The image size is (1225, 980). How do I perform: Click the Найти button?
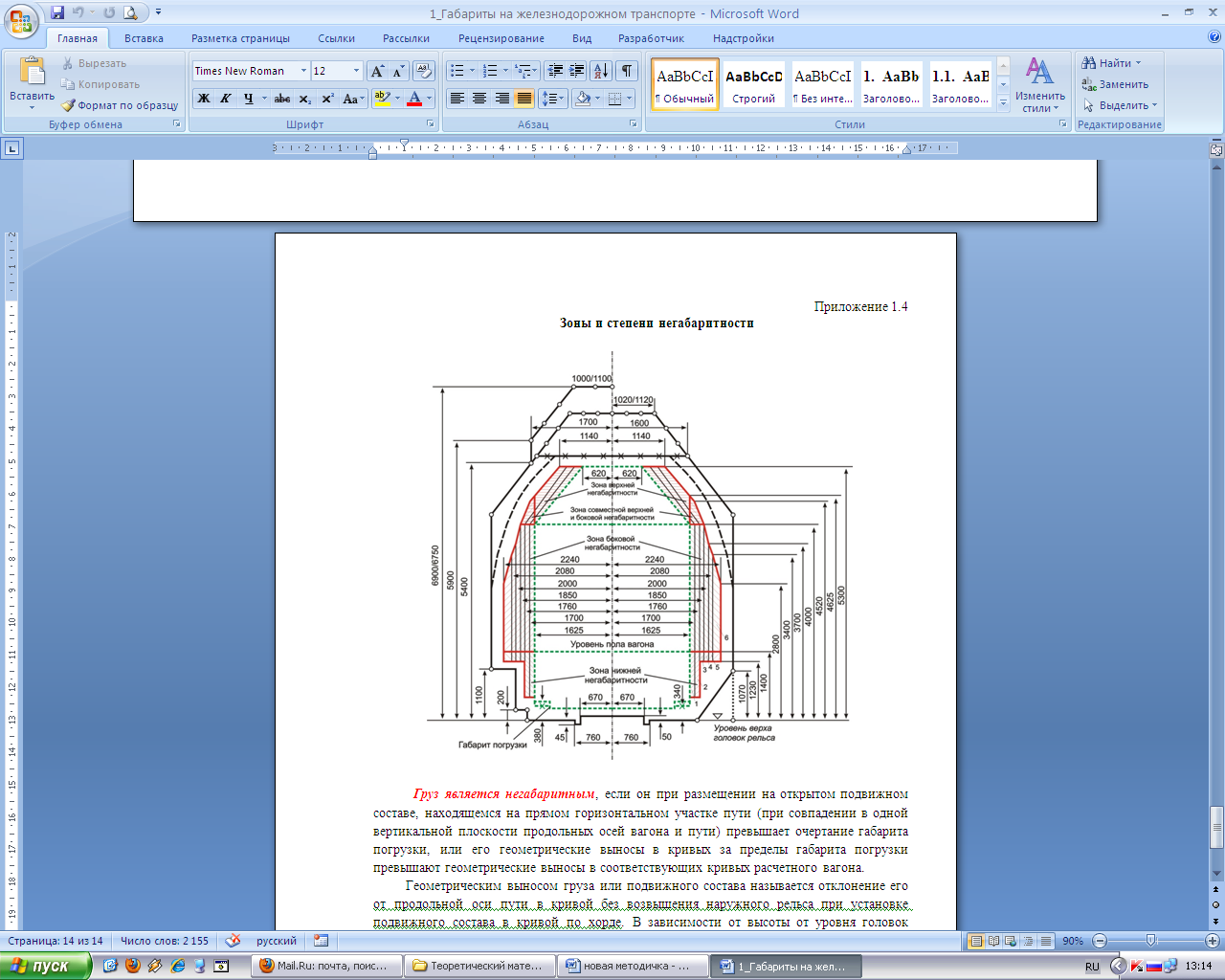click(1110, 63)
